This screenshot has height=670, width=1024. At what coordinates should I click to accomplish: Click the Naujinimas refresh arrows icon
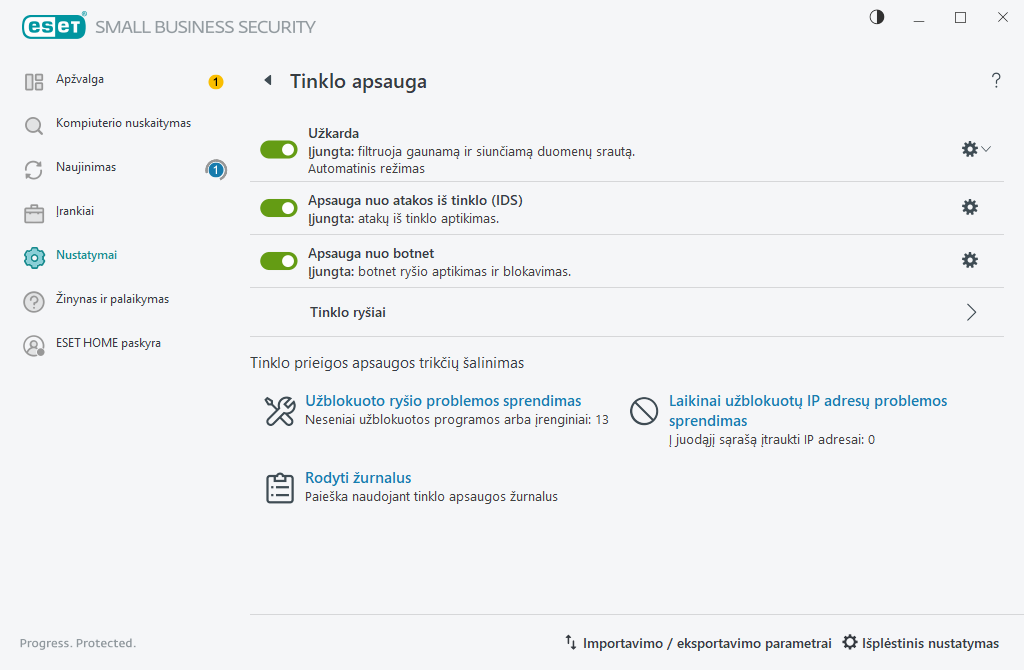tap(34, 169)
